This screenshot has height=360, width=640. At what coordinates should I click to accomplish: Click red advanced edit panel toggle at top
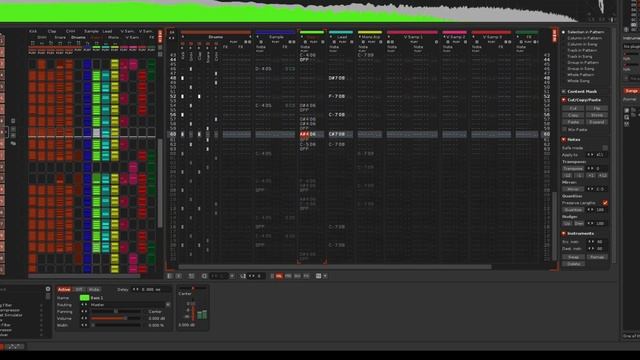(554, 36)
